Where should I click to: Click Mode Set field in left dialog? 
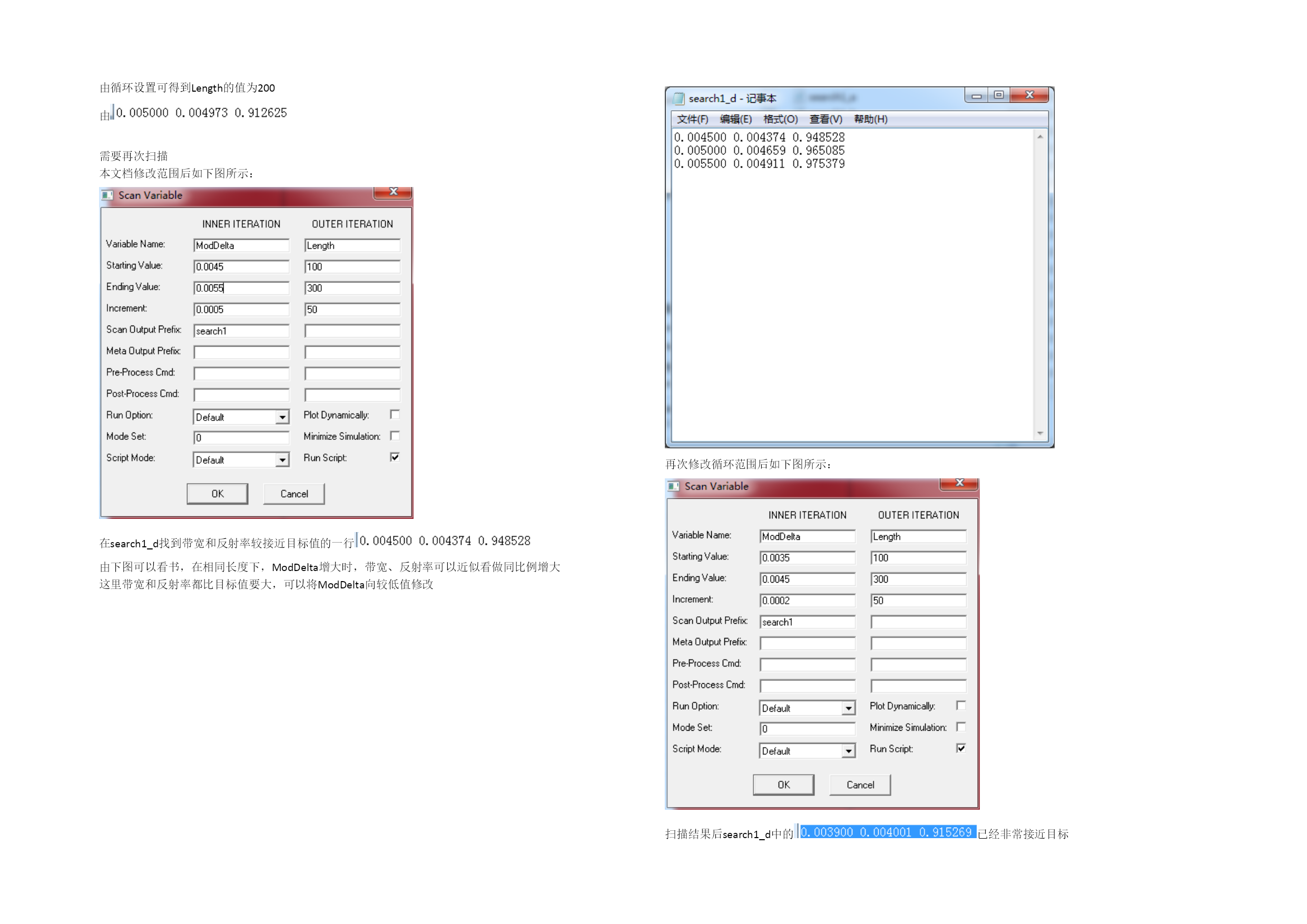[241, 437]
